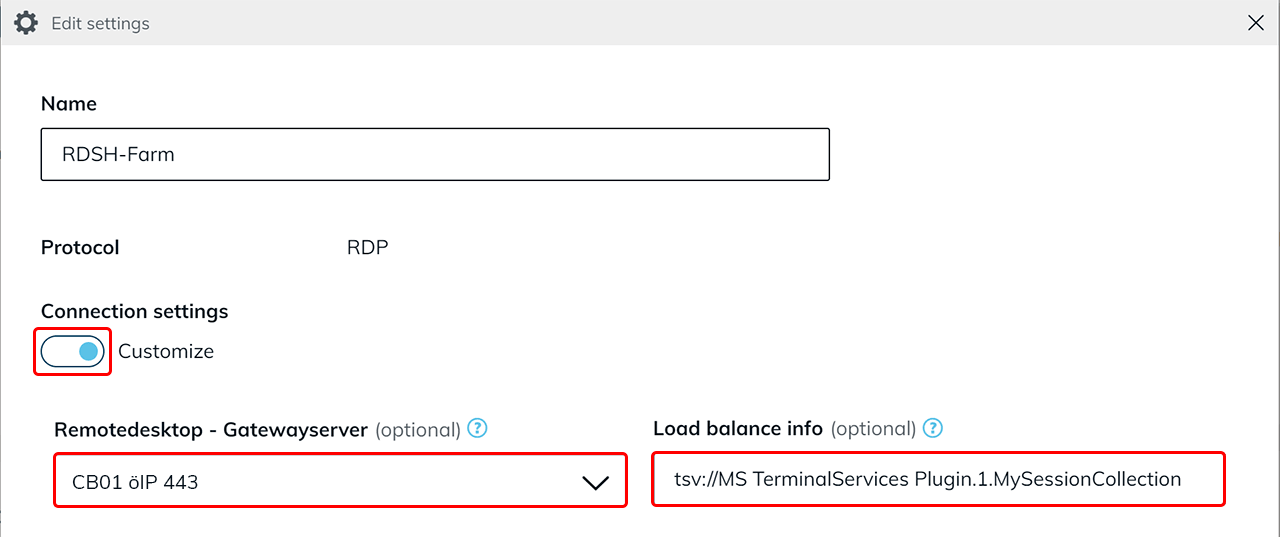The height and width of the screenshot is (537, 1280).
Task: Click the gear icon beside Edit settings
Action: 26,23
